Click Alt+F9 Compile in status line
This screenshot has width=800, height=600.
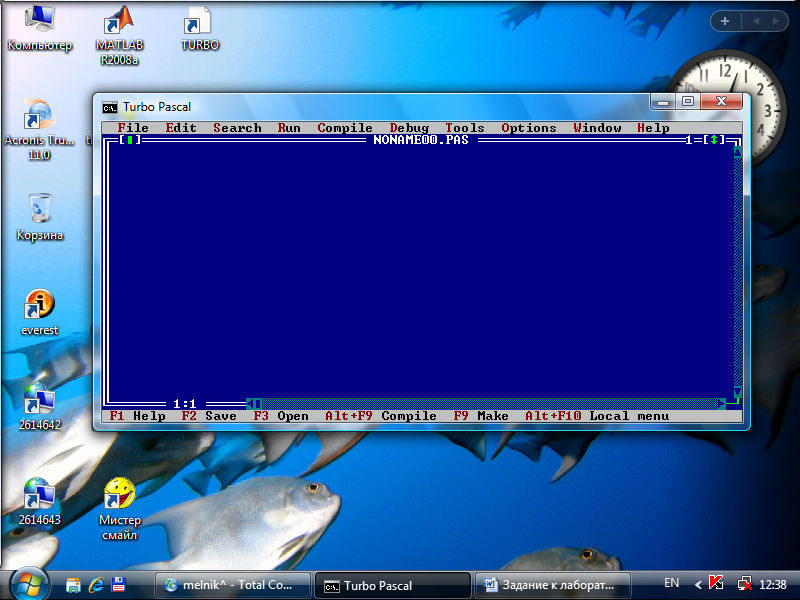click(x=381, y=416)
